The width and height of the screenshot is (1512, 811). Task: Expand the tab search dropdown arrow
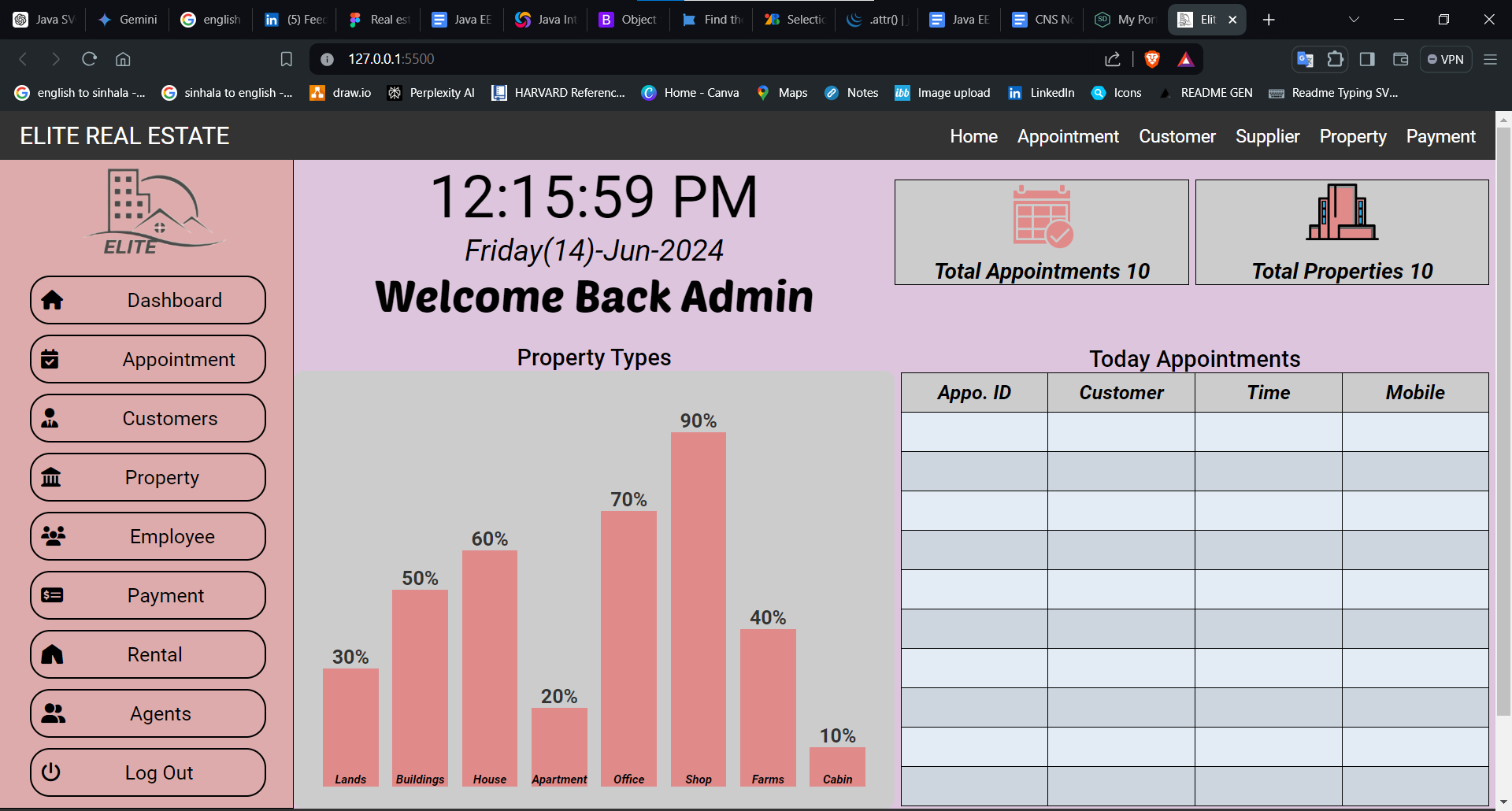(x=1354, y=20)
